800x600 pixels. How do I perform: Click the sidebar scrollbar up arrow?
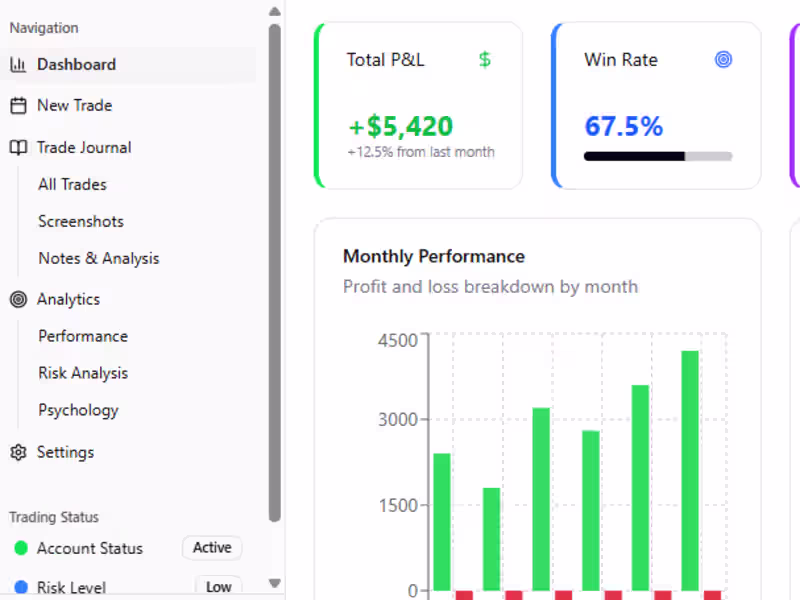click(274, 12)
